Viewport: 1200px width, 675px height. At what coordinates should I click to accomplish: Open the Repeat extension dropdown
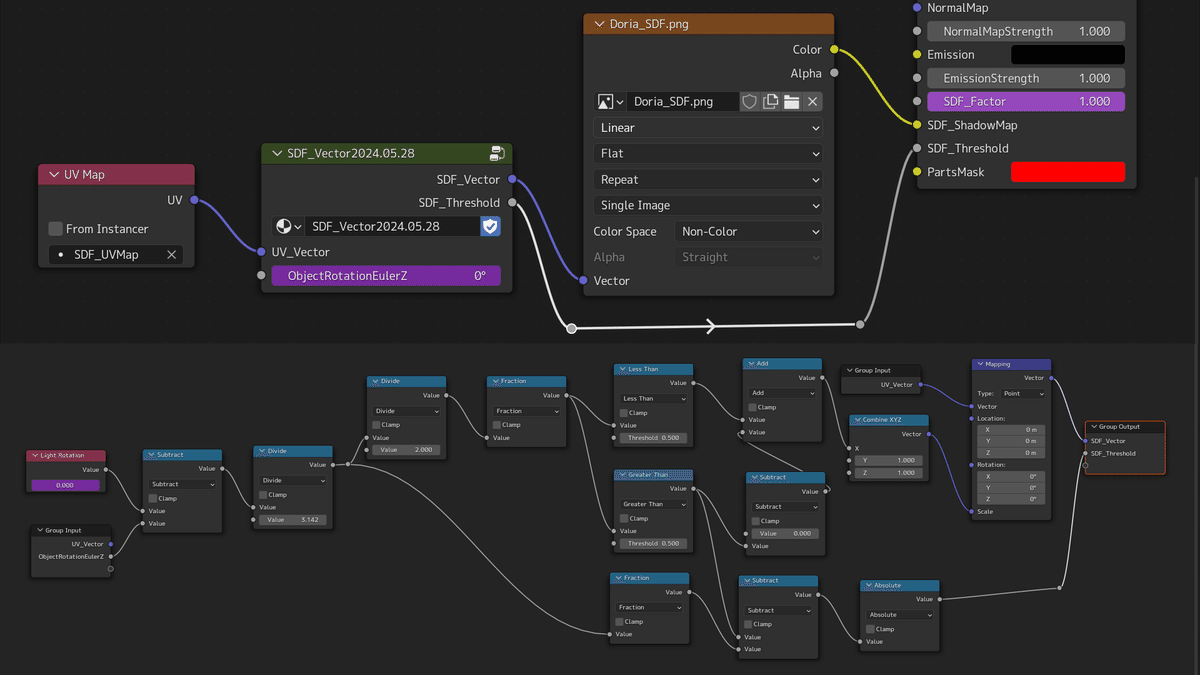tap(708, 180)
